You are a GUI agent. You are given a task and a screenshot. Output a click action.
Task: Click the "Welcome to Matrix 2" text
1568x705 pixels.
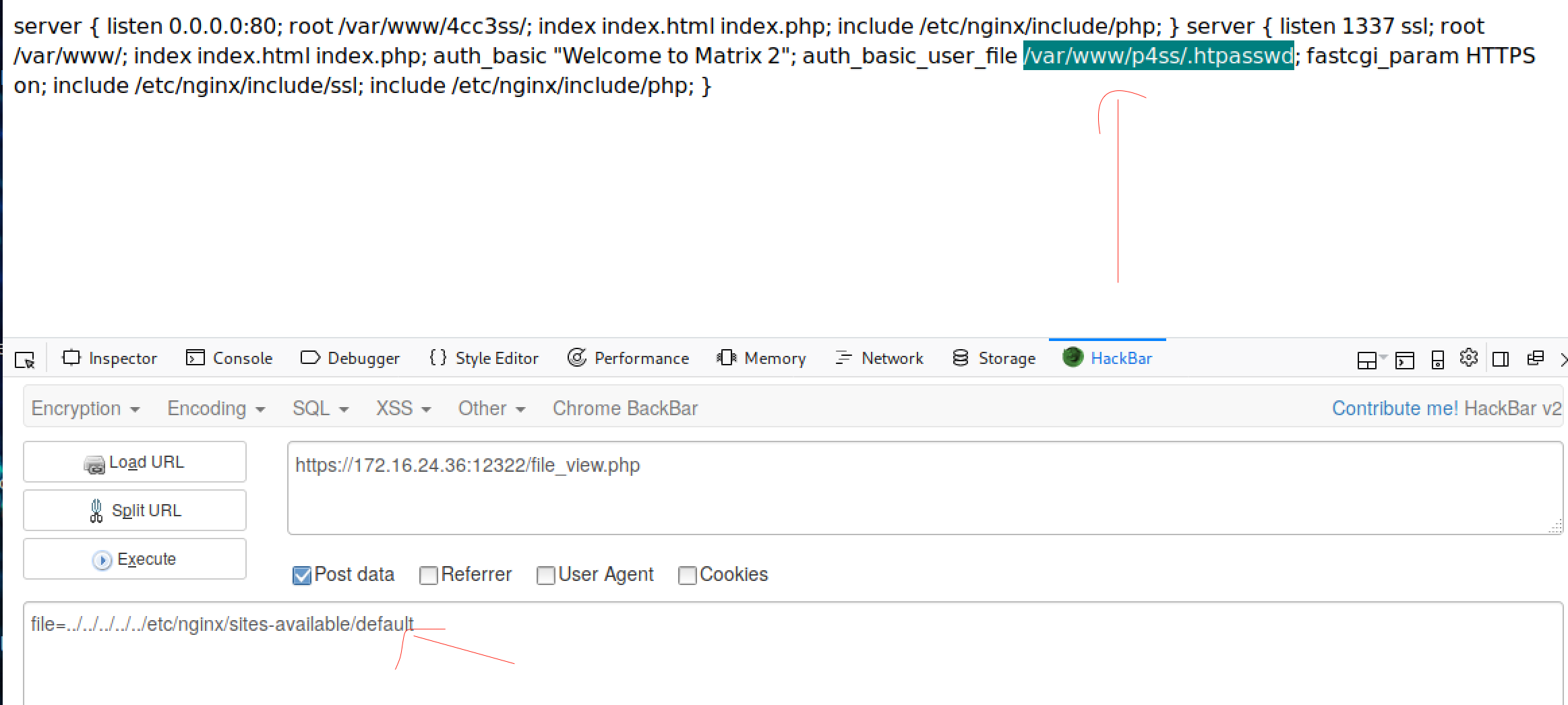point(674,55)
